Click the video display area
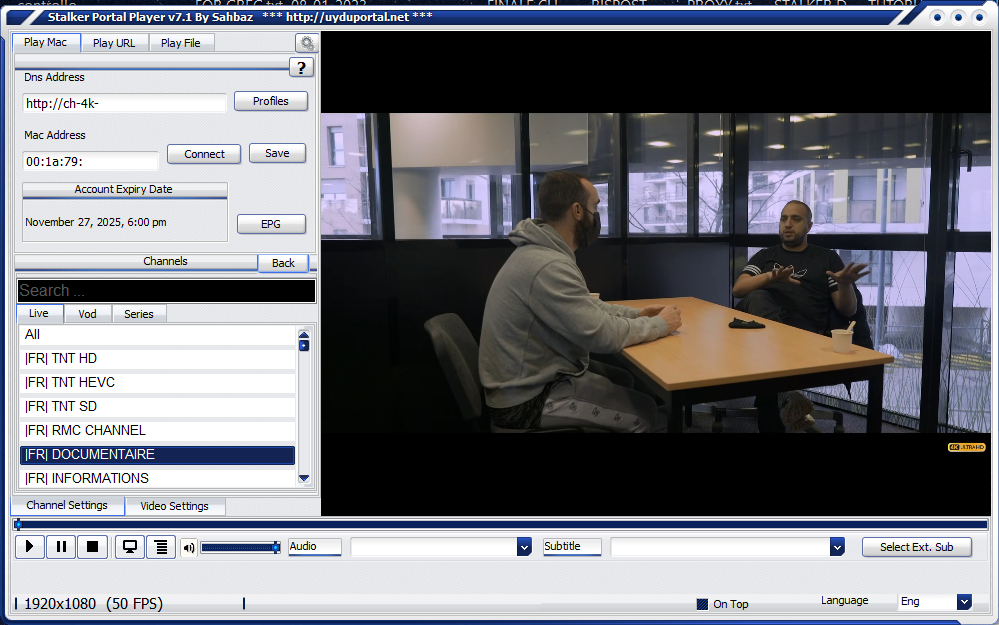 [656, 273]
